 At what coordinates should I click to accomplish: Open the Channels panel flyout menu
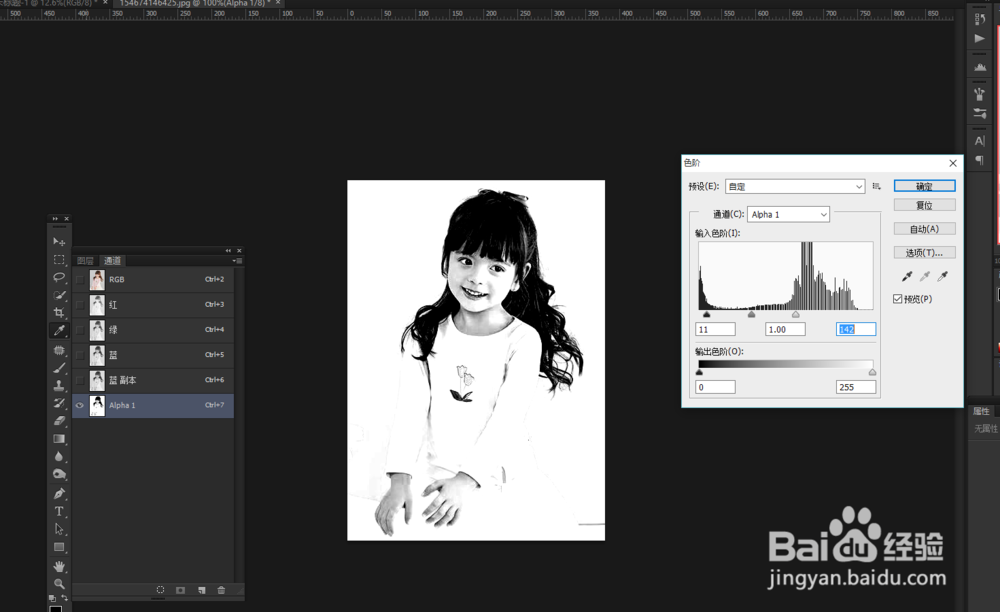(x=237, y=261)
